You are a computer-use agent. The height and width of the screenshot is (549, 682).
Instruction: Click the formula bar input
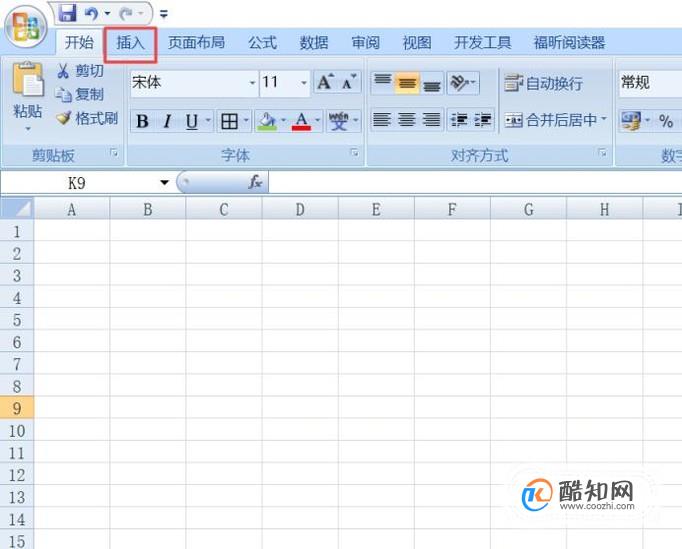[475, 183]
